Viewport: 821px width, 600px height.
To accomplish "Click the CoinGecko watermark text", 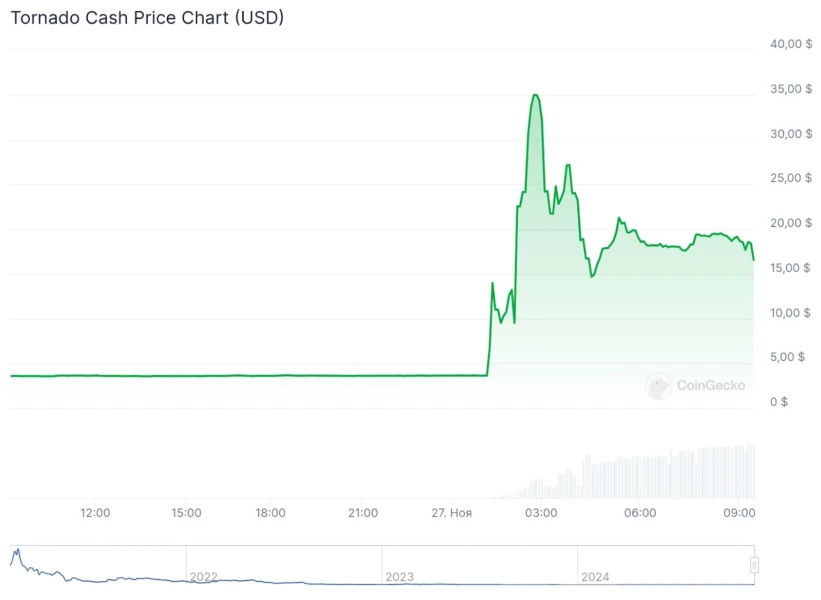I will (710, 385).
